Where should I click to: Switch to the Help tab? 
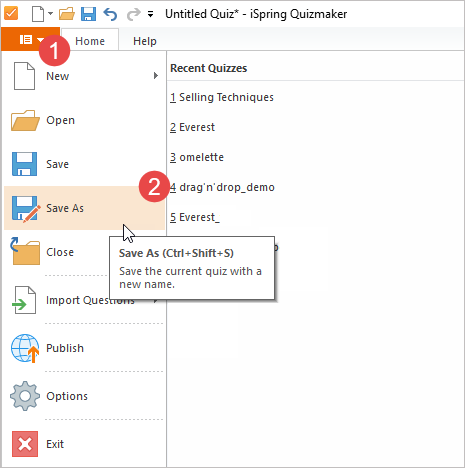145,41
